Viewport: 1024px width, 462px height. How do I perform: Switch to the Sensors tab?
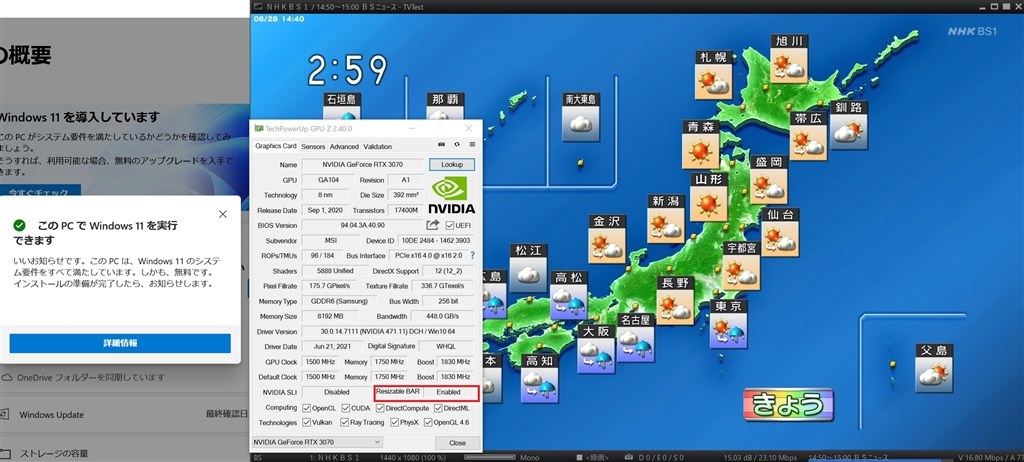tap(313, 146)
